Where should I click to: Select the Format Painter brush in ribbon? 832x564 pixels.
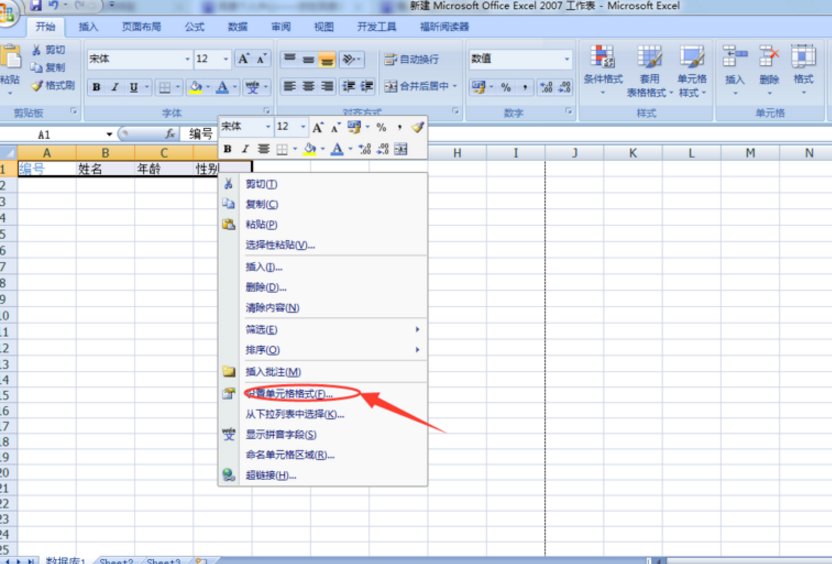pyautogui.click(x=36, y=85)
